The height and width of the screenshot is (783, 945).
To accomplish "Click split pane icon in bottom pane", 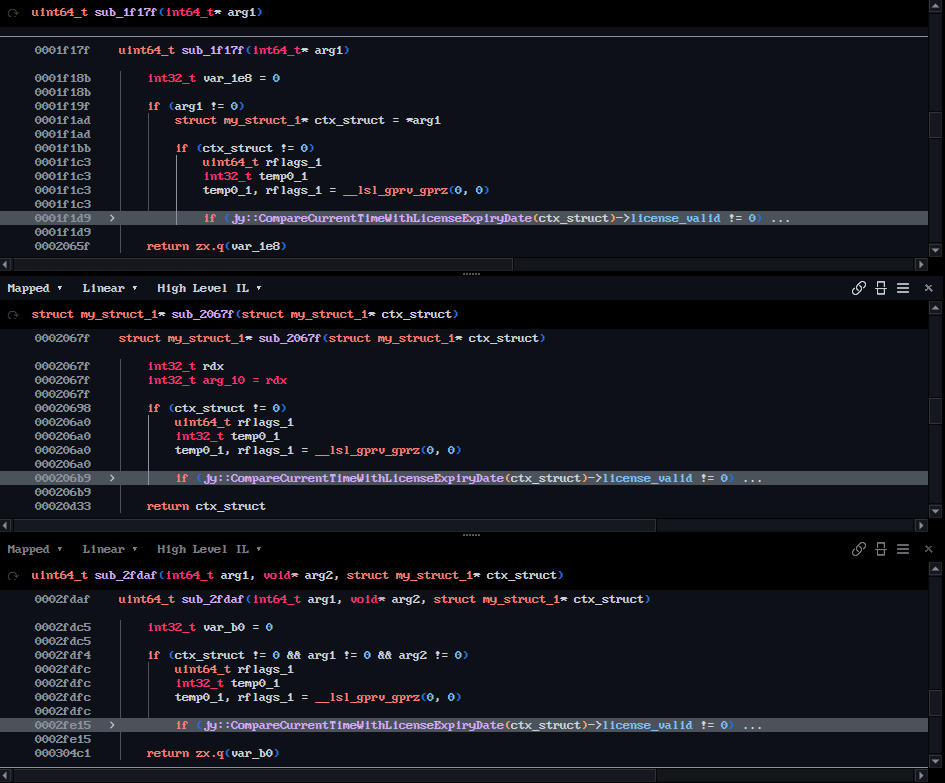I will click(x=881, y=549).
